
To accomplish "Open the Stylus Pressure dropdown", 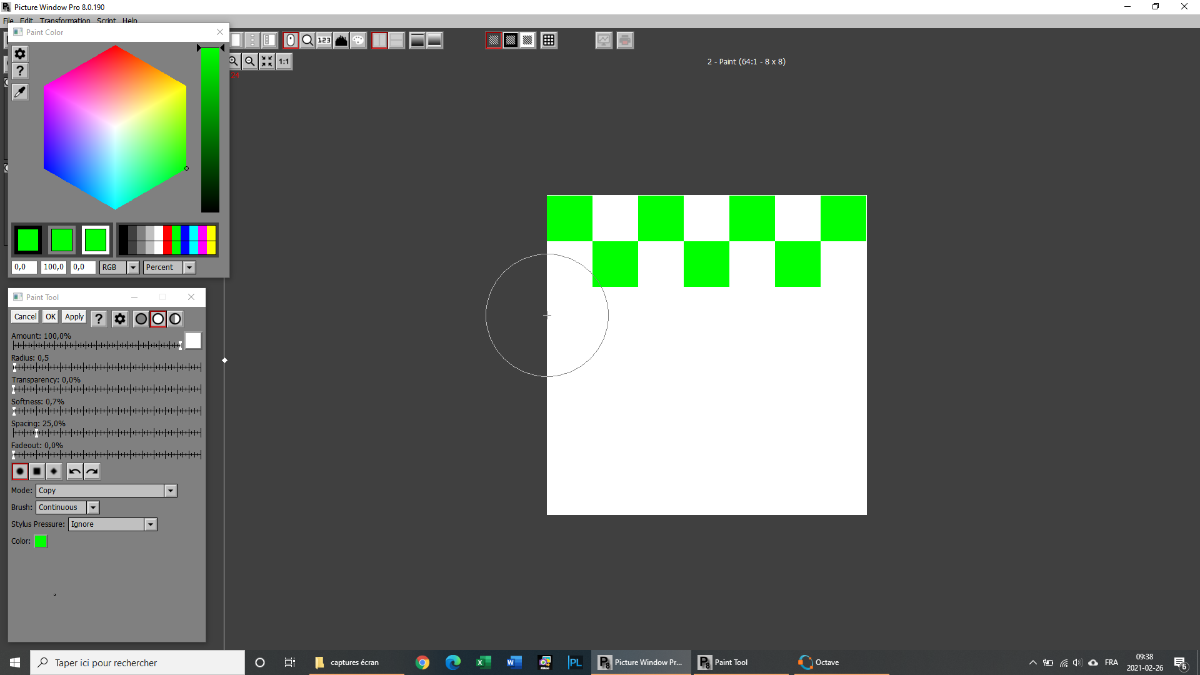I will (151, 524).
